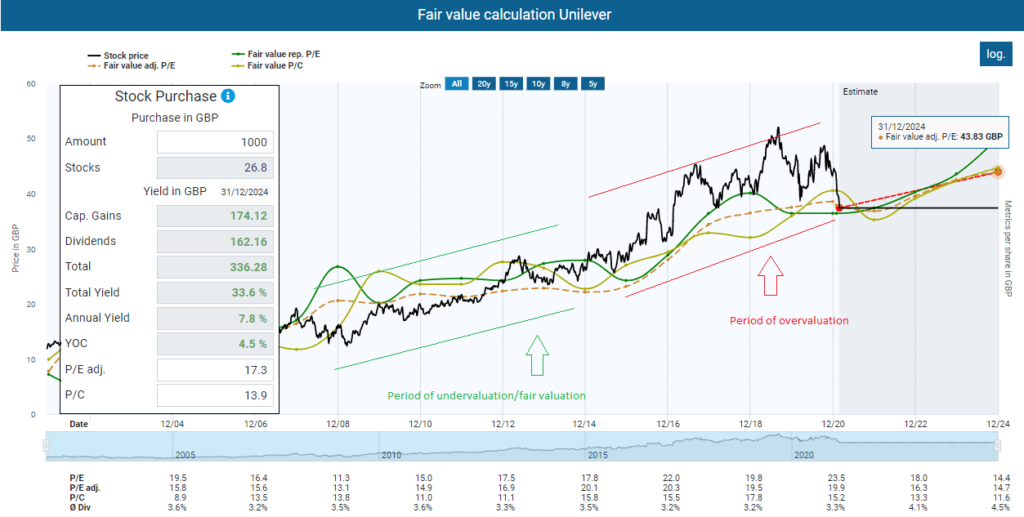1024x517 pixels.
Task: Click the red 12/20 stock price point
Action: point(839,208)
